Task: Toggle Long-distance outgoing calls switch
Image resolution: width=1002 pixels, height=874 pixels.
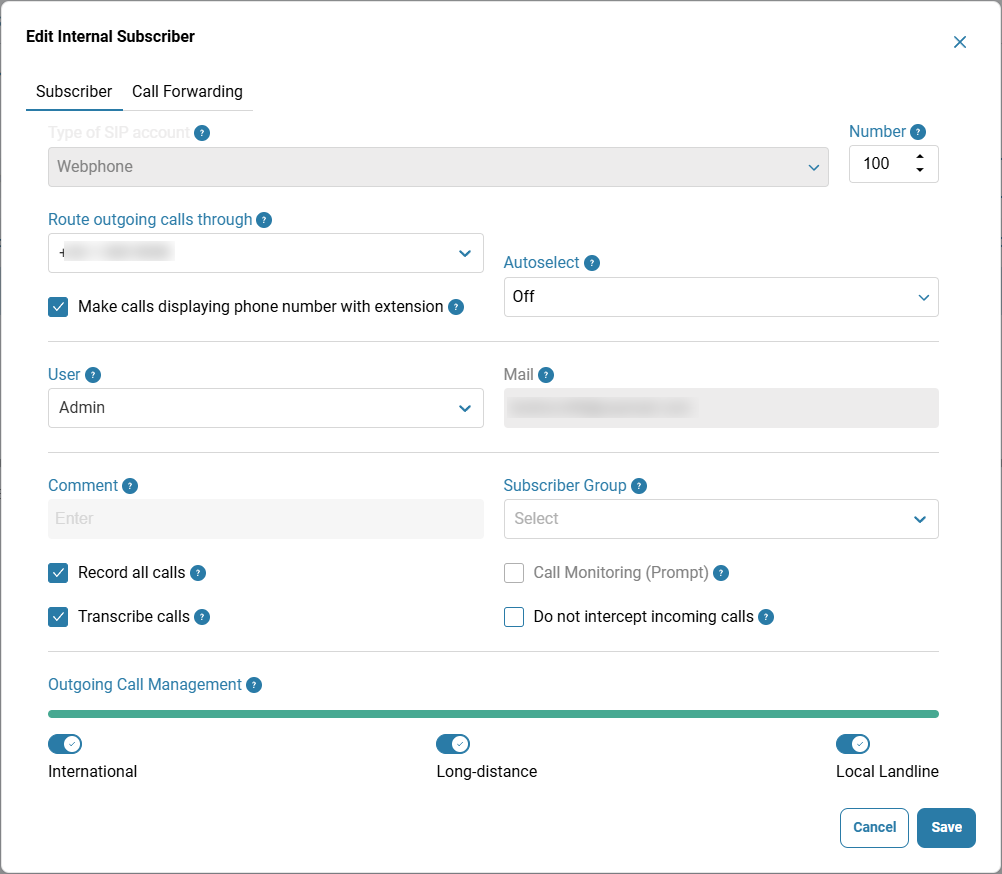Action: (x=453, y=744)
